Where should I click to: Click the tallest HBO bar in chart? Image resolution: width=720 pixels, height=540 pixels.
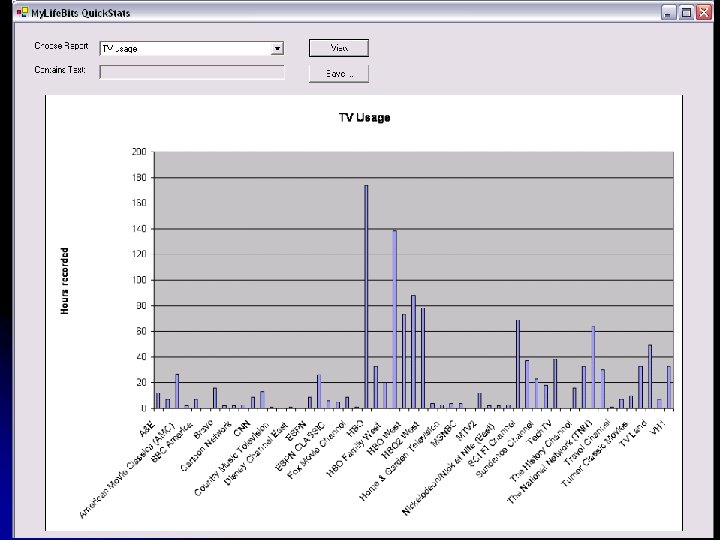366,297
